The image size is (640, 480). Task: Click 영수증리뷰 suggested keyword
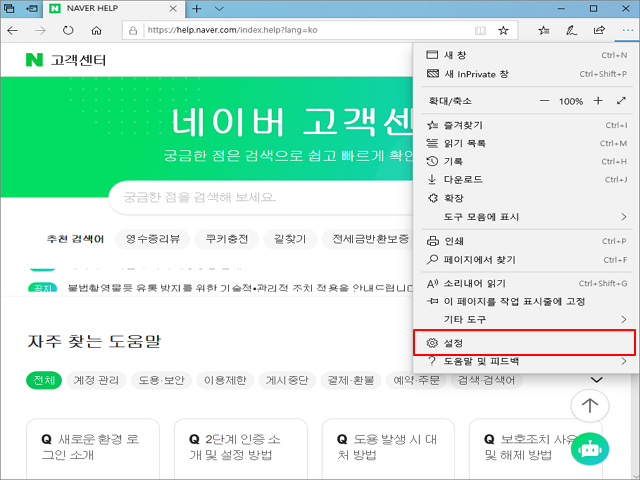click(153, 239)
